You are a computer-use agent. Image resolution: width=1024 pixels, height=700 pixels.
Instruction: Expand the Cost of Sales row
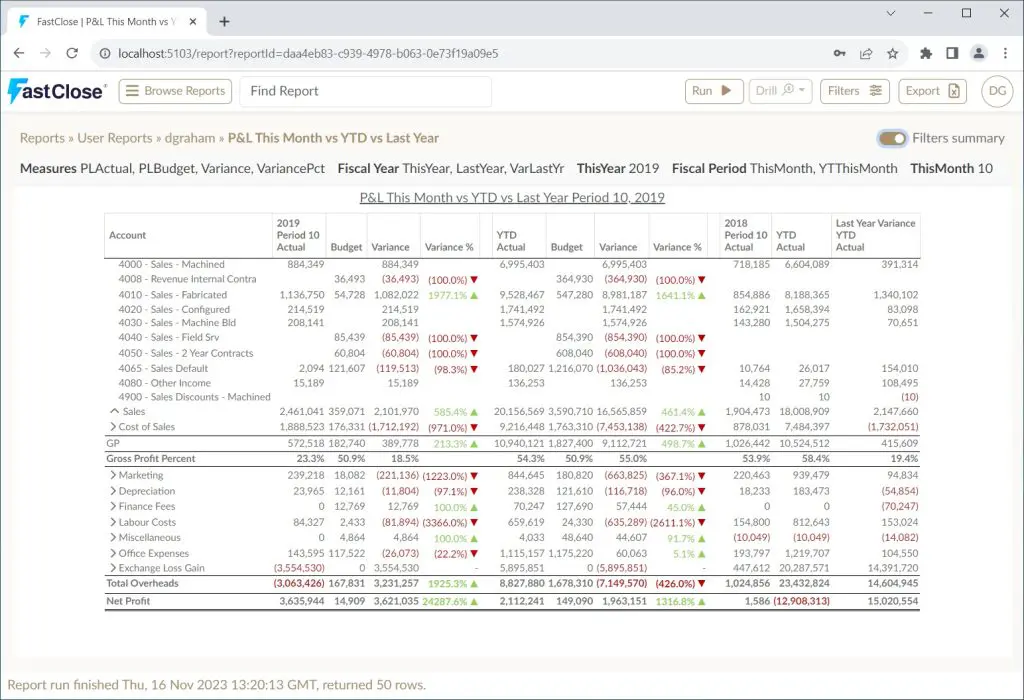coord(113,427)
